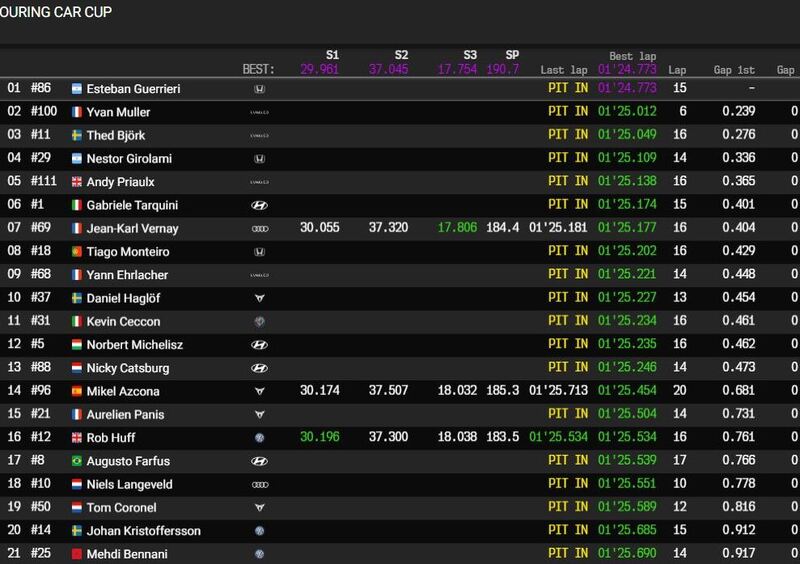Click the Alfa Romeo logo beside Kevin Ceccon
This screenshot has height=564, width=800.
pyautogui.click(x=259, y=321)
